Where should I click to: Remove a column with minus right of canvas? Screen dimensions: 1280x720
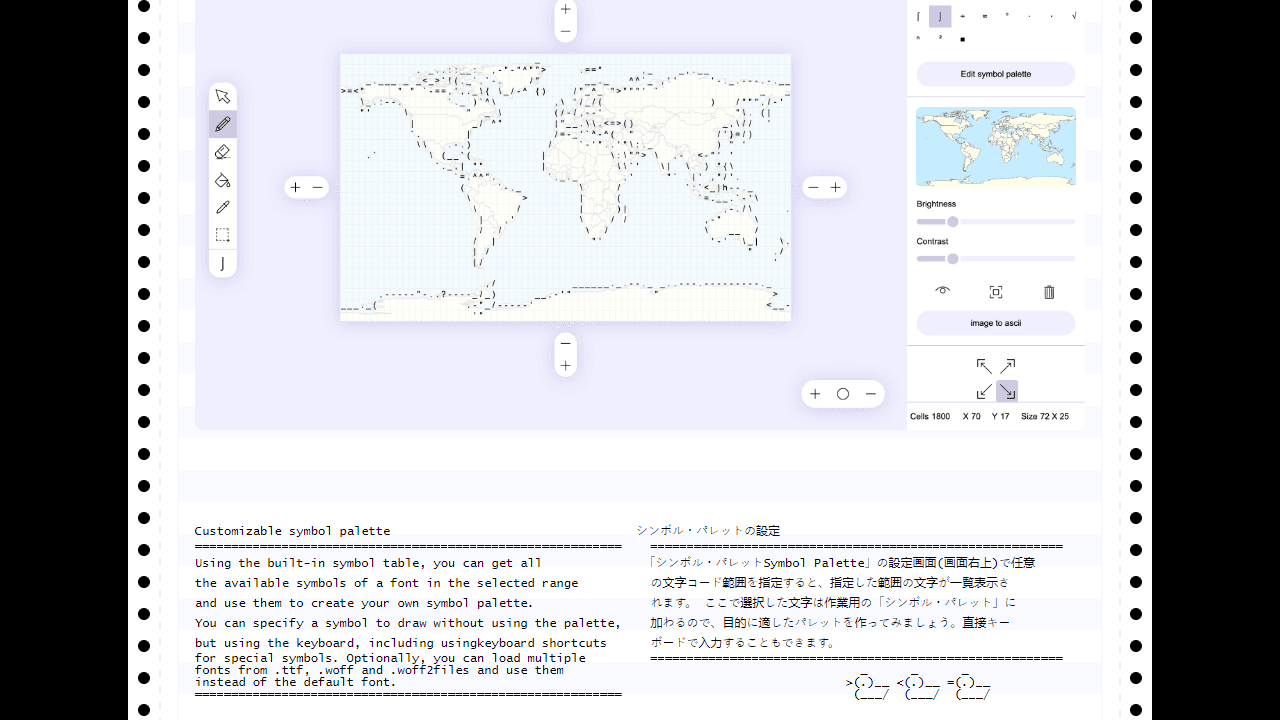pyautogui.click(x=813, y=187)
